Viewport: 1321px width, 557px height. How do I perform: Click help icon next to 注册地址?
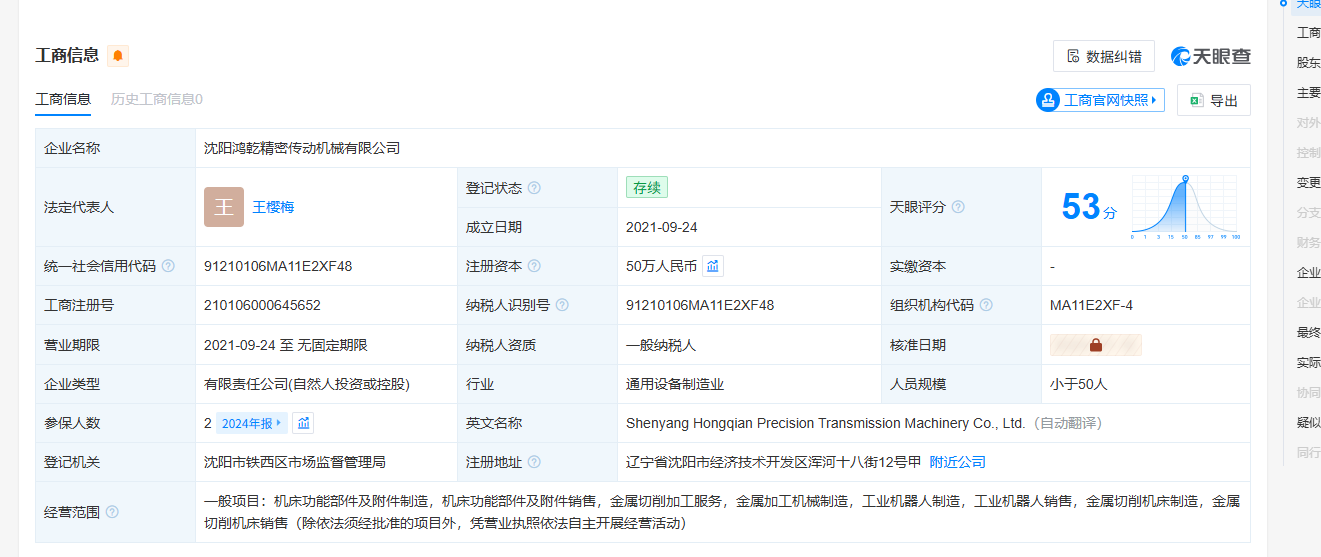[x=534, y=462]
